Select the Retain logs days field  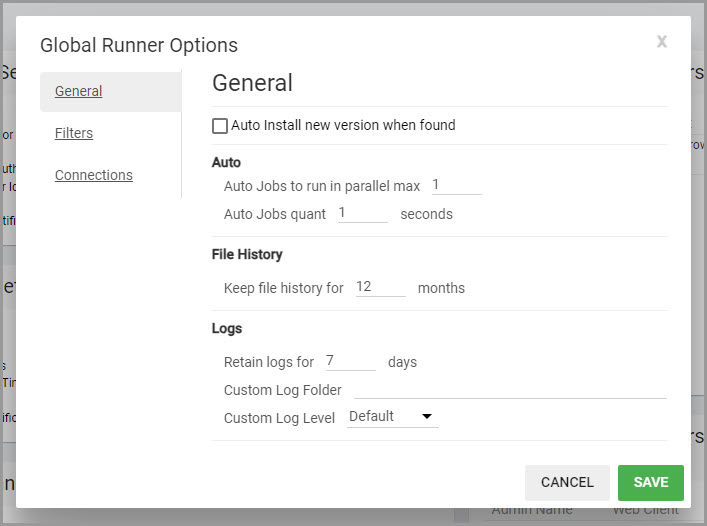pyautogui.click(x=350, y=361)
